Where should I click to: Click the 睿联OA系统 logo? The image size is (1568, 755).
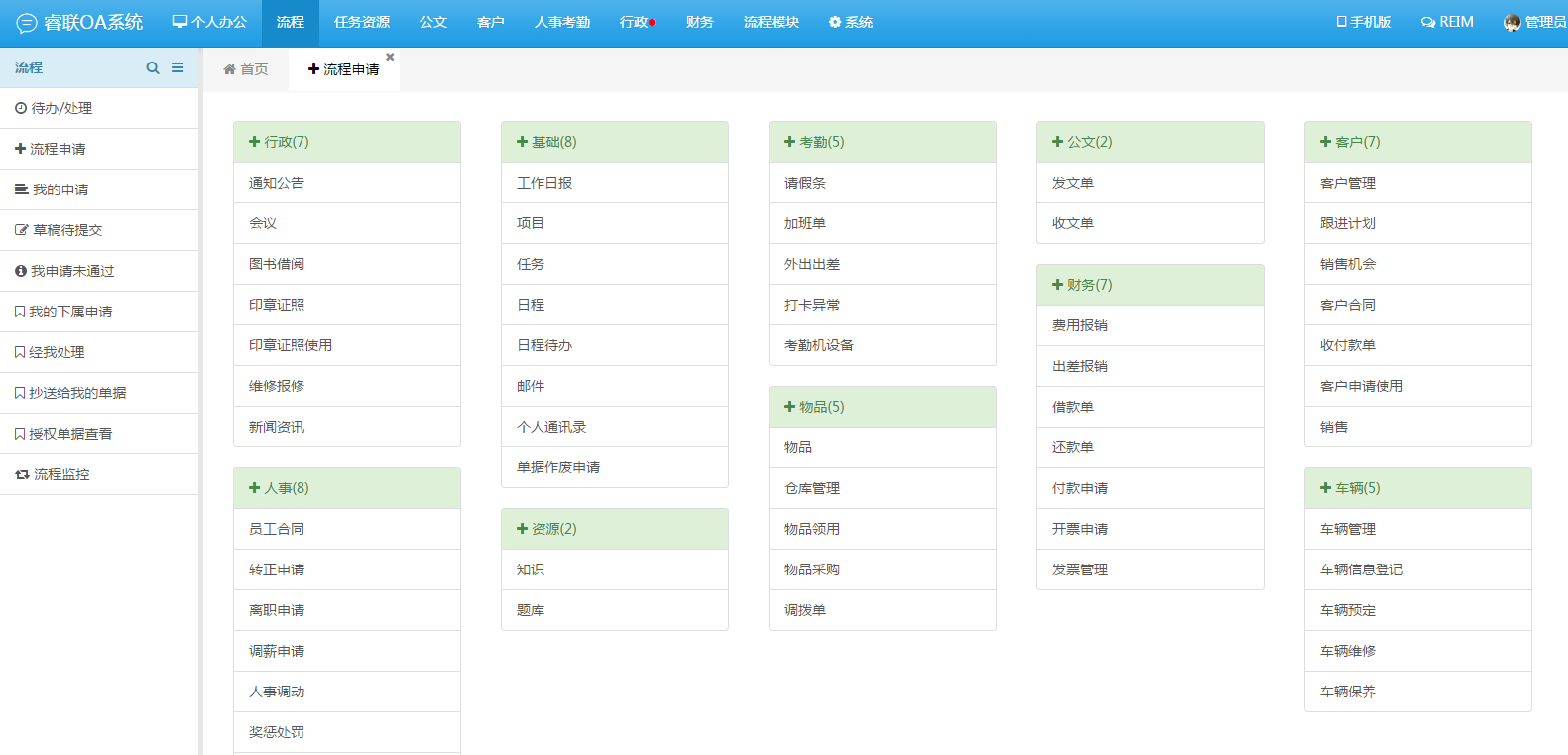[80, 22]
